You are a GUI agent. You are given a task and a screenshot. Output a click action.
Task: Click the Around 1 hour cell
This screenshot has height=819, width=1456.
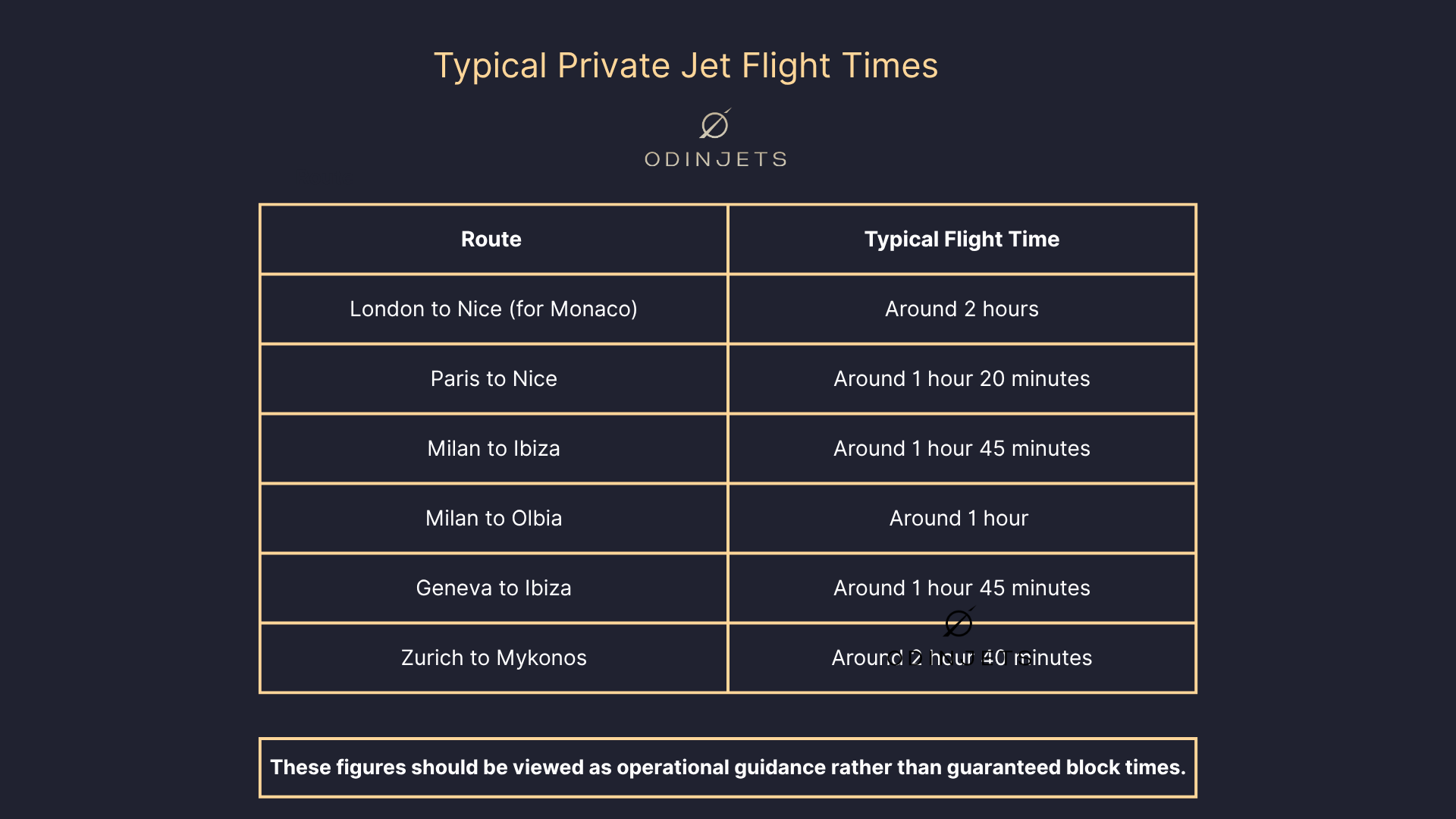[x=962, y=518]
